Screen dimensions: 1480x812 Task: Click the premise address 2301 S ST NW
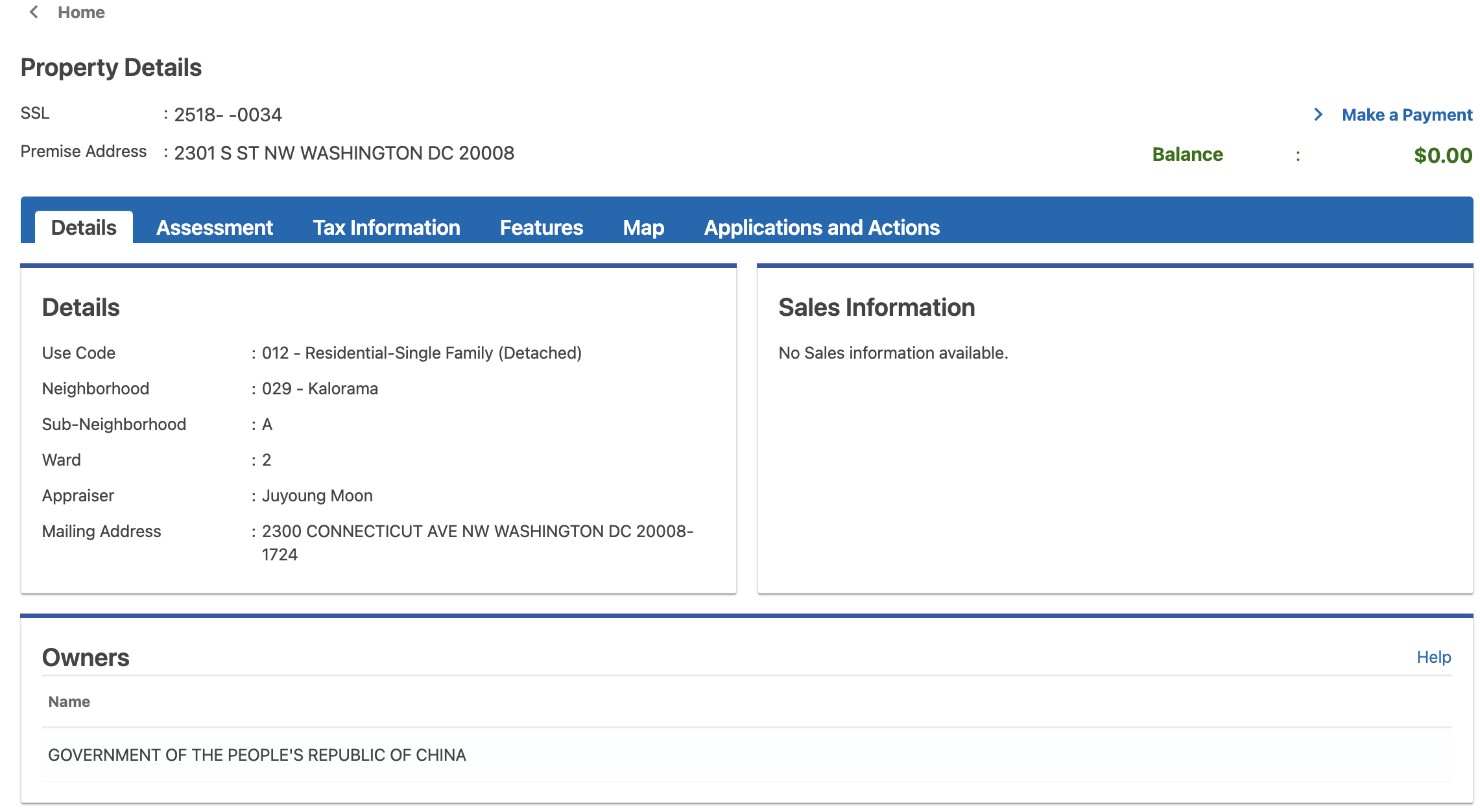[344, 153]
